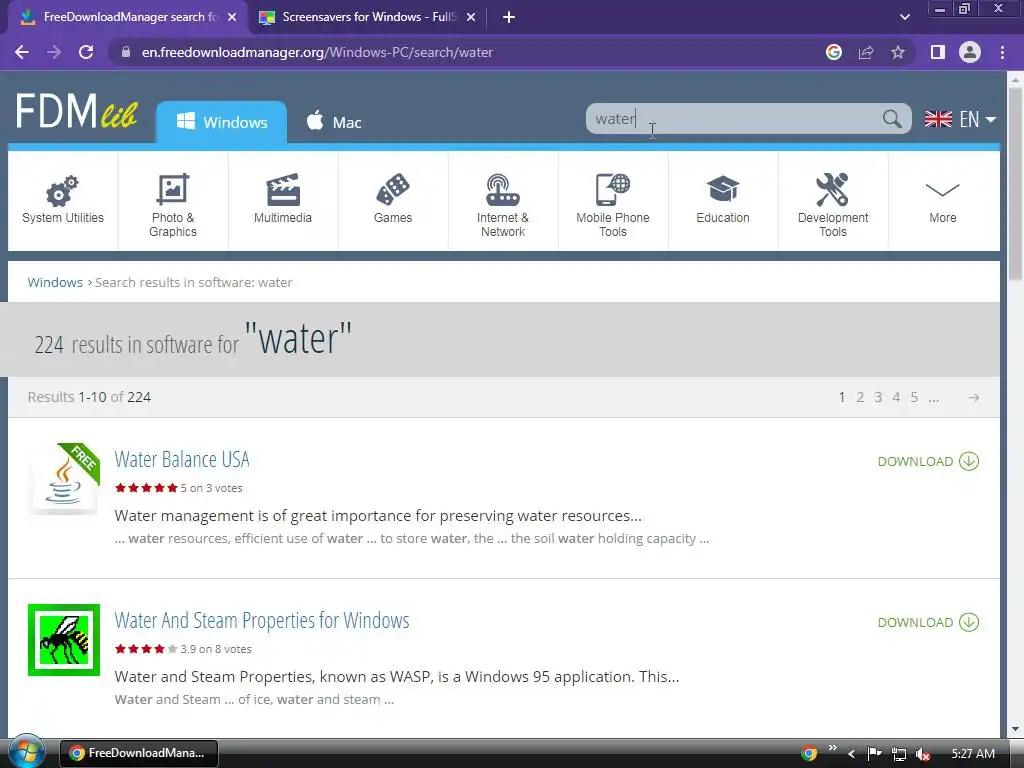Click the Windows breadcrumb link
The width and height of the screenshot is (1024, 768).
(x=55, y=282)
